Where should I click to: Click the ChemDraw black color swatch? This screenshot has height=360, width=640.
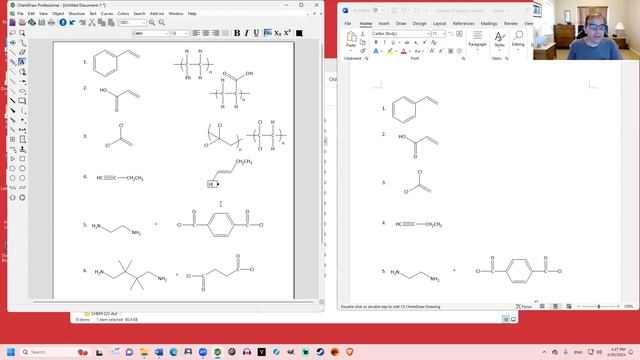click(x=299, y=33)
